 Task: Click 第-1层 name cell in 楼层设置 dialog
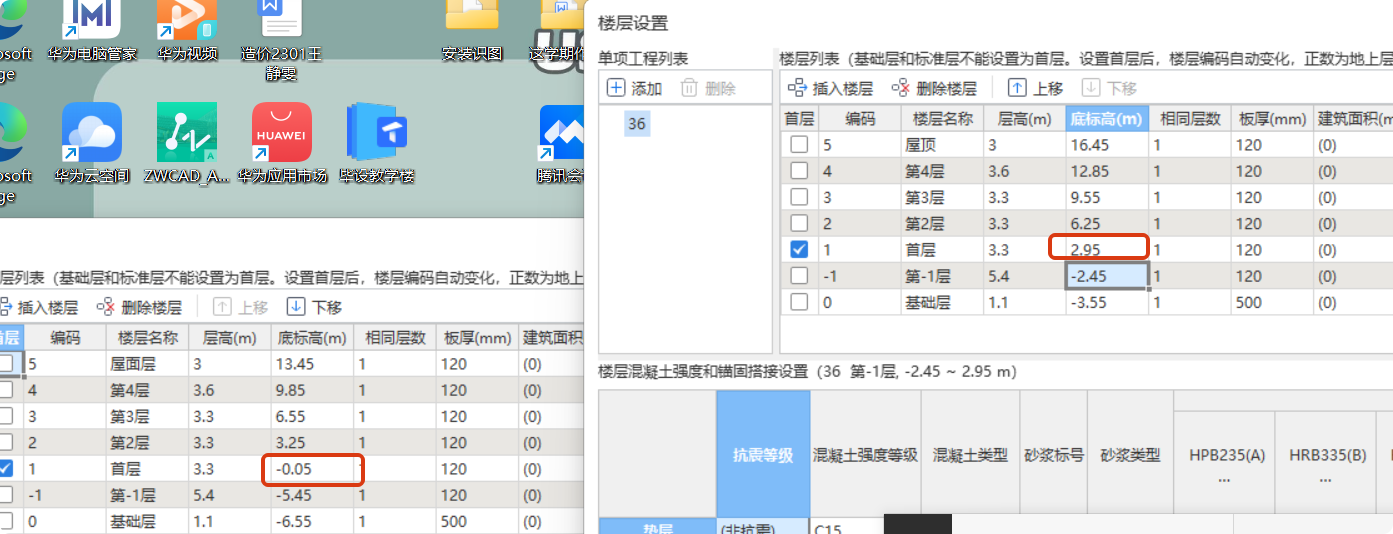click(x=941, y=275)
